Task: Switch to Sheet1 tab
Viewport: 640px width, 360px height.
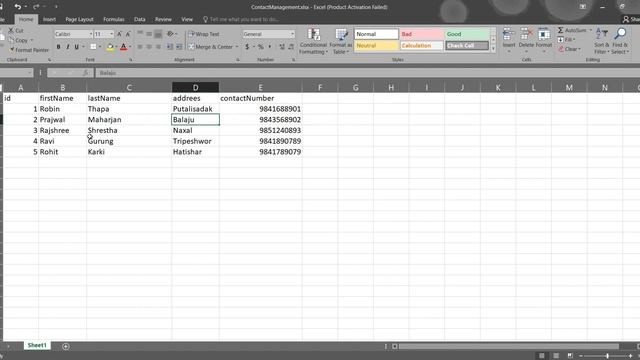Action: coord(37,345)
